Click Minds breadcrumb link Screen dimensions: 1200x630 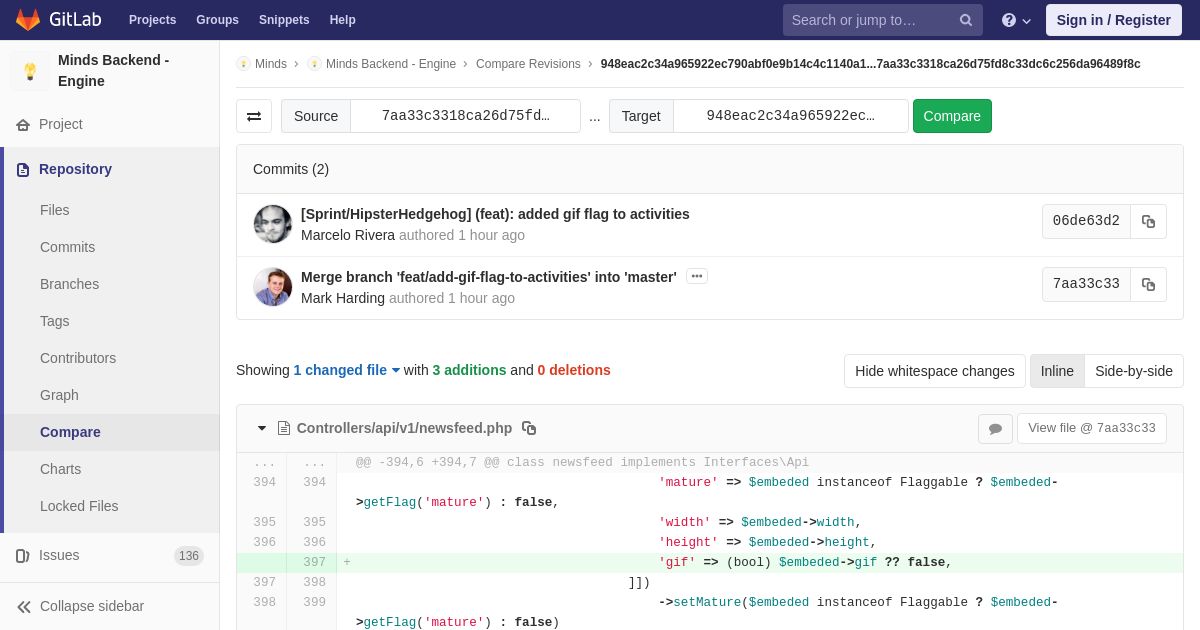click(x=271, y=64)
